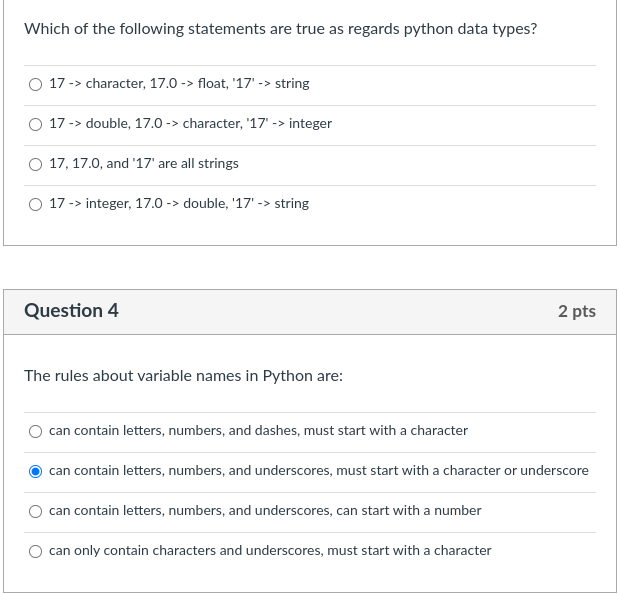Screen dimensions: 619x594
Task: Click answer text '17 -> character, 17.0 -> float, '17' -> string'
Action: pyautogui.click(x=179, y=83)
